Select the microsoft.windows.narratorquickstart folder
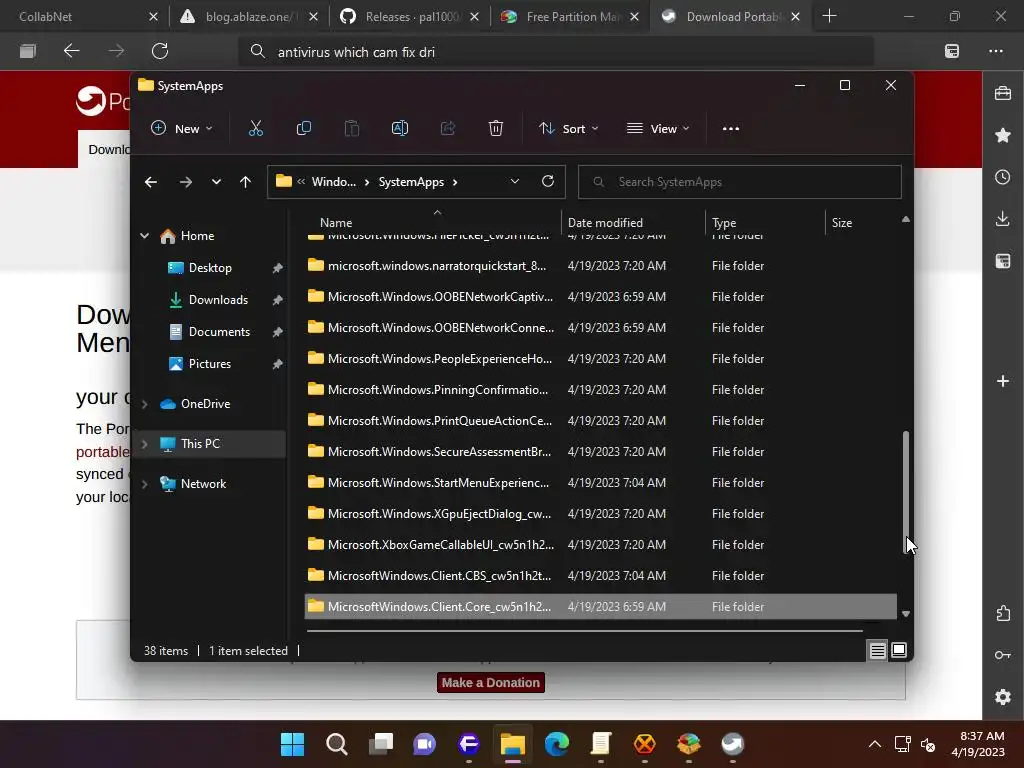The width and height of the screenshot is (1024, 768). tap(601, 266)
